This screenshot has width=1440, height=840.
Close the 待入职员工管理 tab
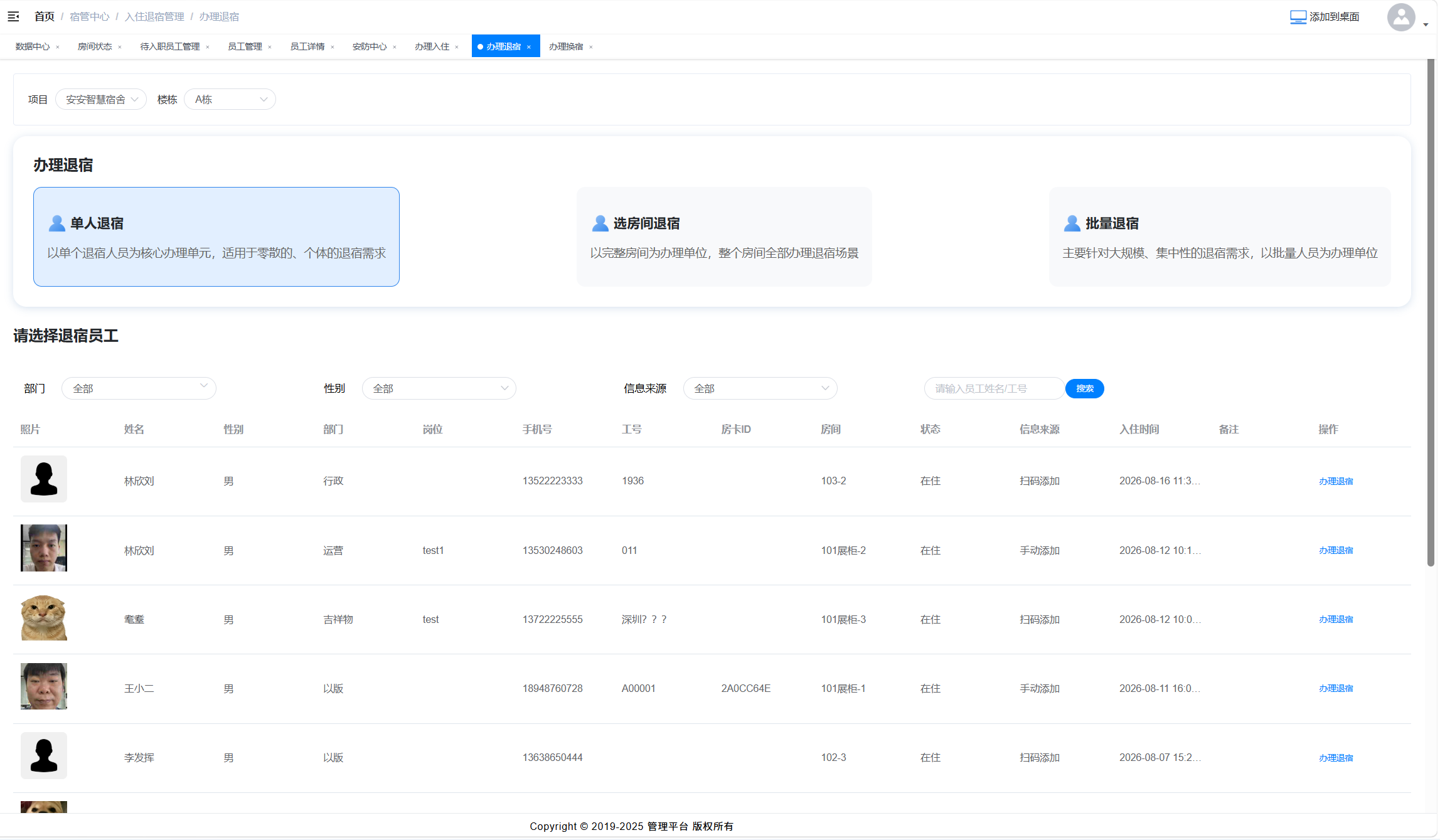[208, 47]
